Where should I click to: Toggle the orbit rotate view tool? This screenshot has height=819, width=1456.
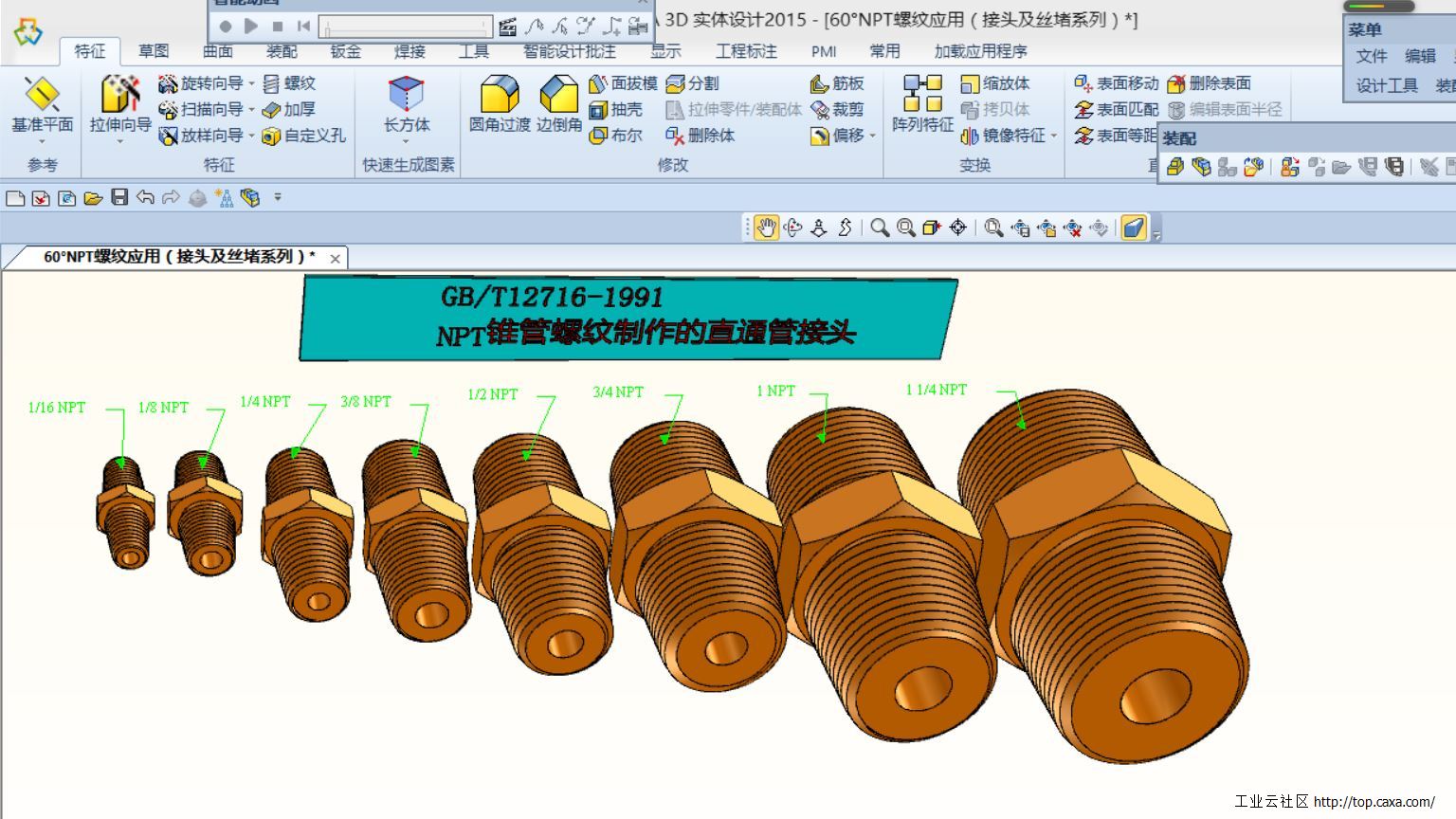792,227
